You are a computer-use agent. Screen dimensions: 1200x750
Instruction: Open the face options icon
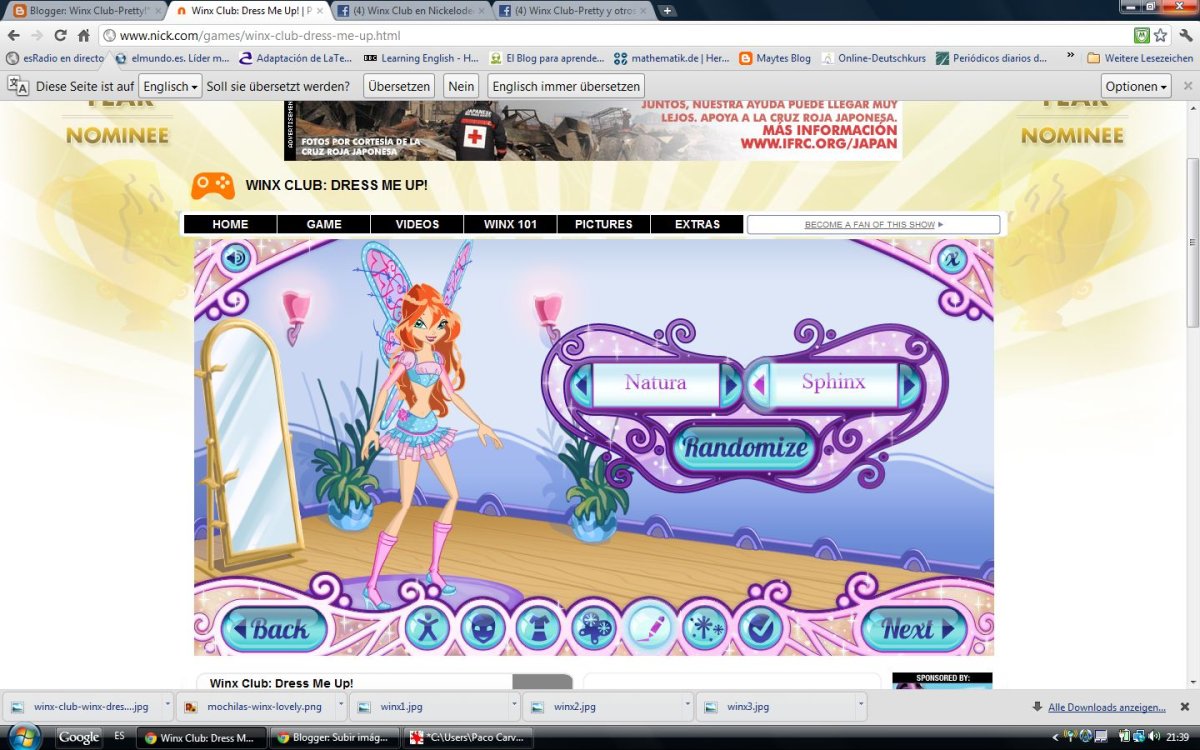[x=483, y=628]
